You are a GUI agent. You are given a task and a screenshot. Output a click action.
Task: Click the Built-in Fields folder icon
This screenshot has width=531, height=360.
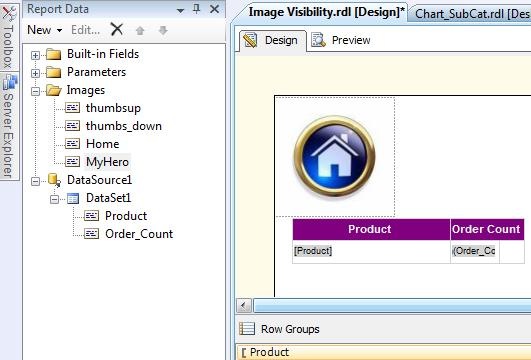click(x=54, y=54)
